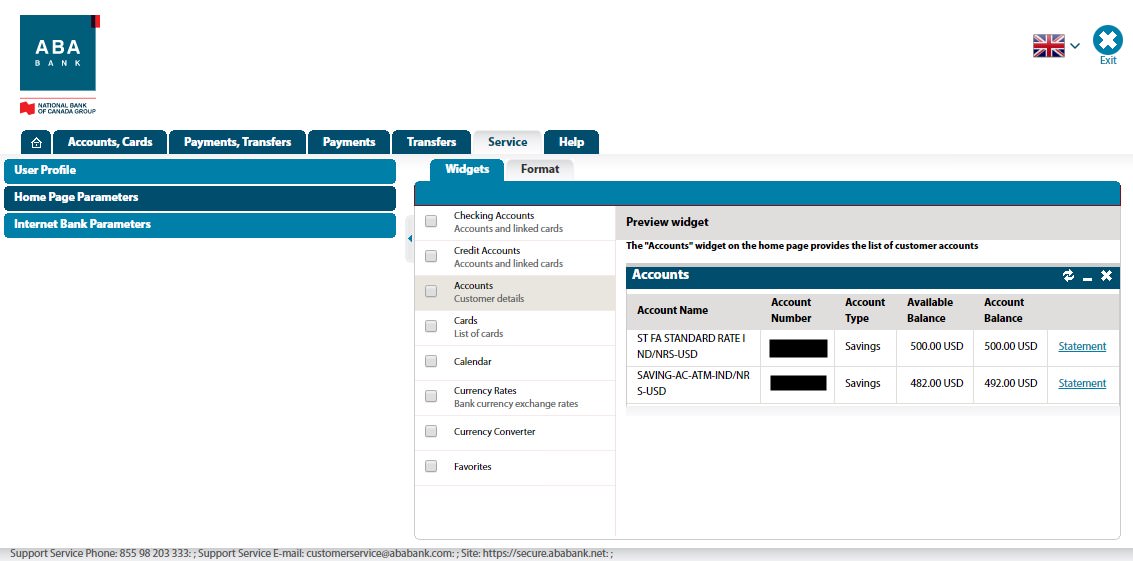Expand the Home Page Parameters section
Screen dimensions: 1133x561
pos(200,198)
